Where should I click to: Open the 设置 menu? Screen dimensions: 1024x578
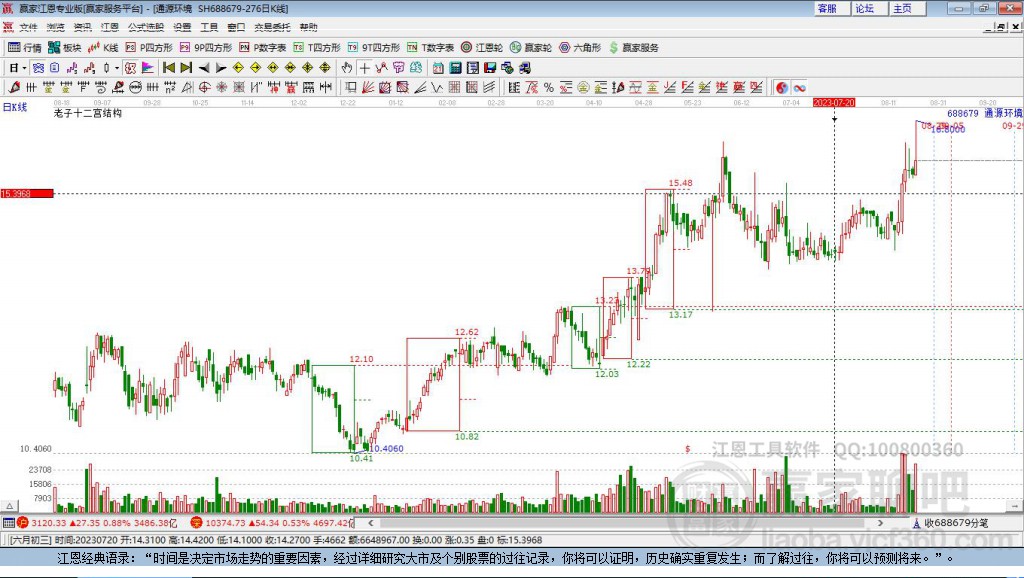[182, 27]
